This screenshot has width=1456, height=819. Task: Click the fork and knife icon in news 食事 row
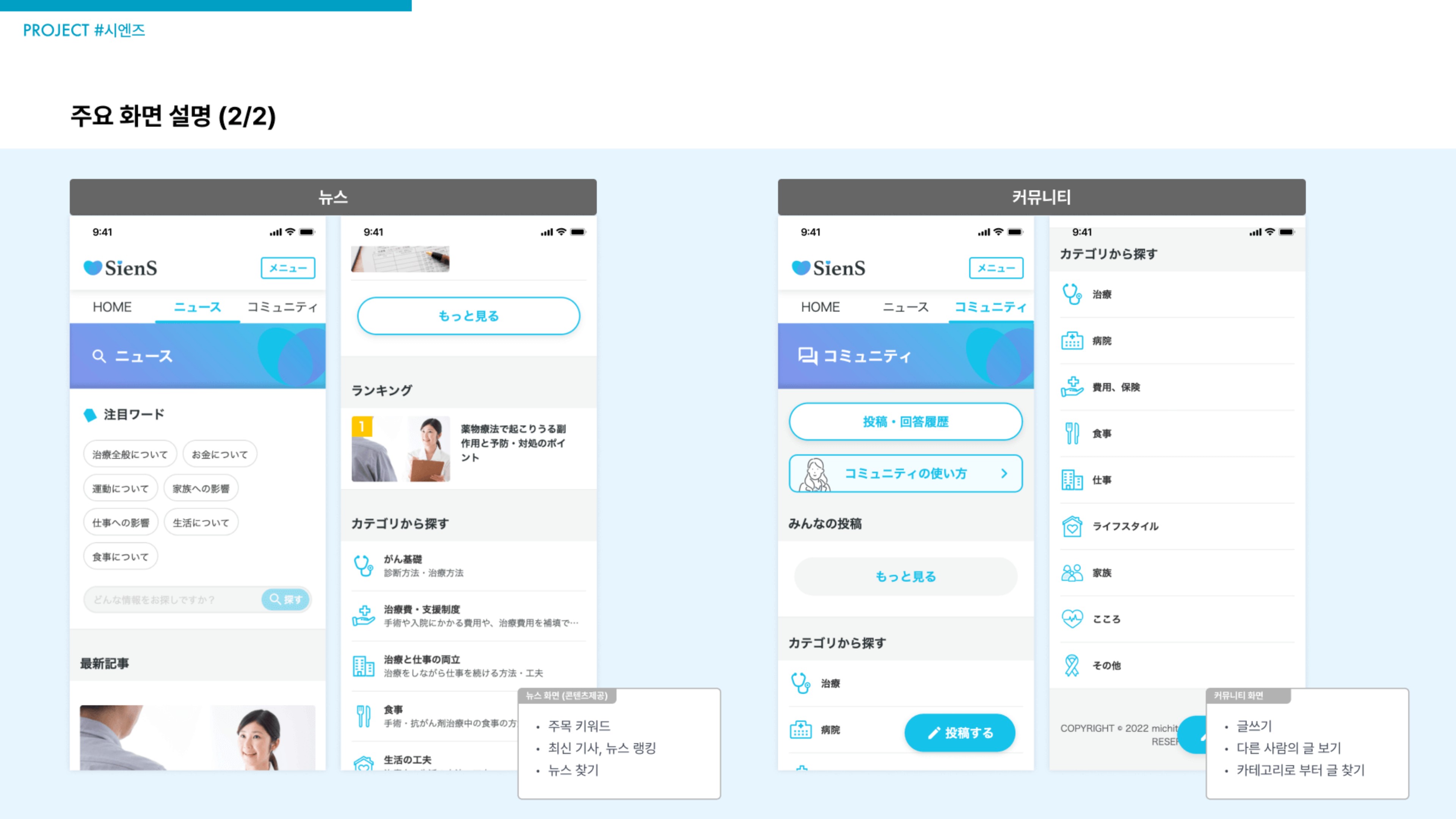(x=364, y=716)
